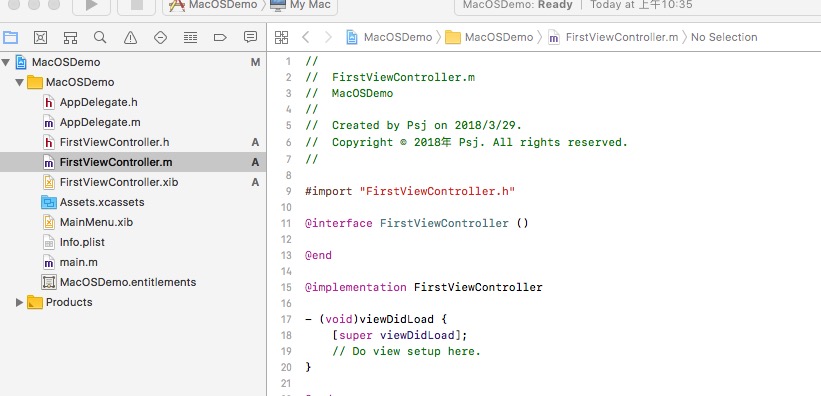The width and height of the screenshot is (821, 396).
Task: Show the Debug navigator
Action: click(x=191, y=37)
